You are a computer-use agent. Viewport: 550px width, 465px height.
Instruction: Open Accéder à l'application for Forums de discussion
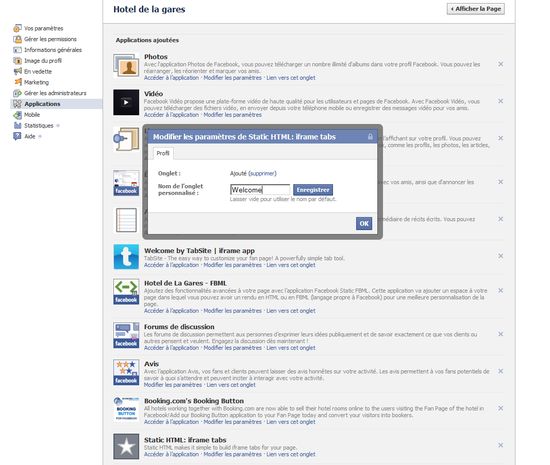tap(172, 348)
